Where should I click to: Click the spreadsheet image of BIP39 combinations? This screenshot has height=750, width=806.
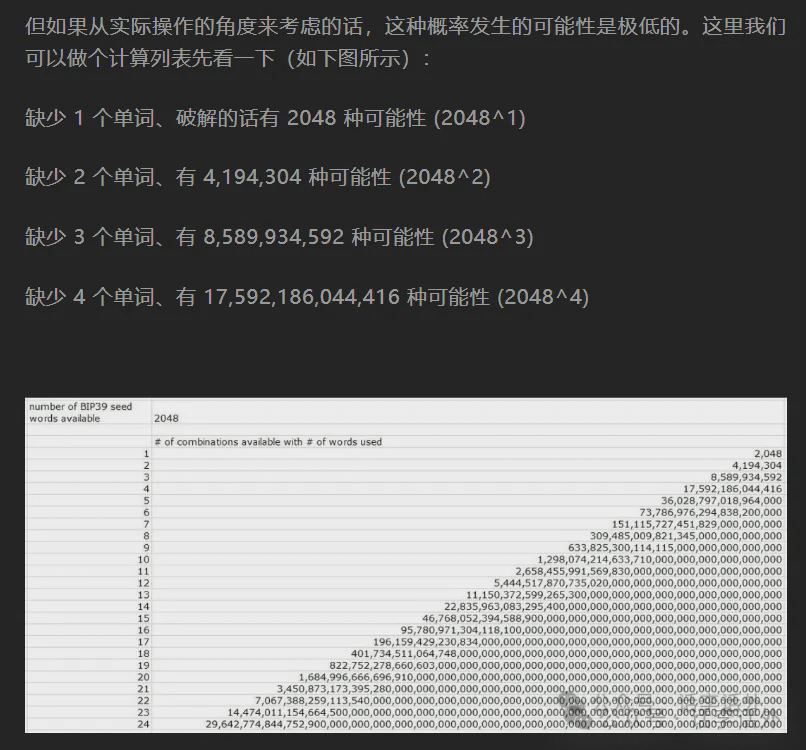point(405,565)
